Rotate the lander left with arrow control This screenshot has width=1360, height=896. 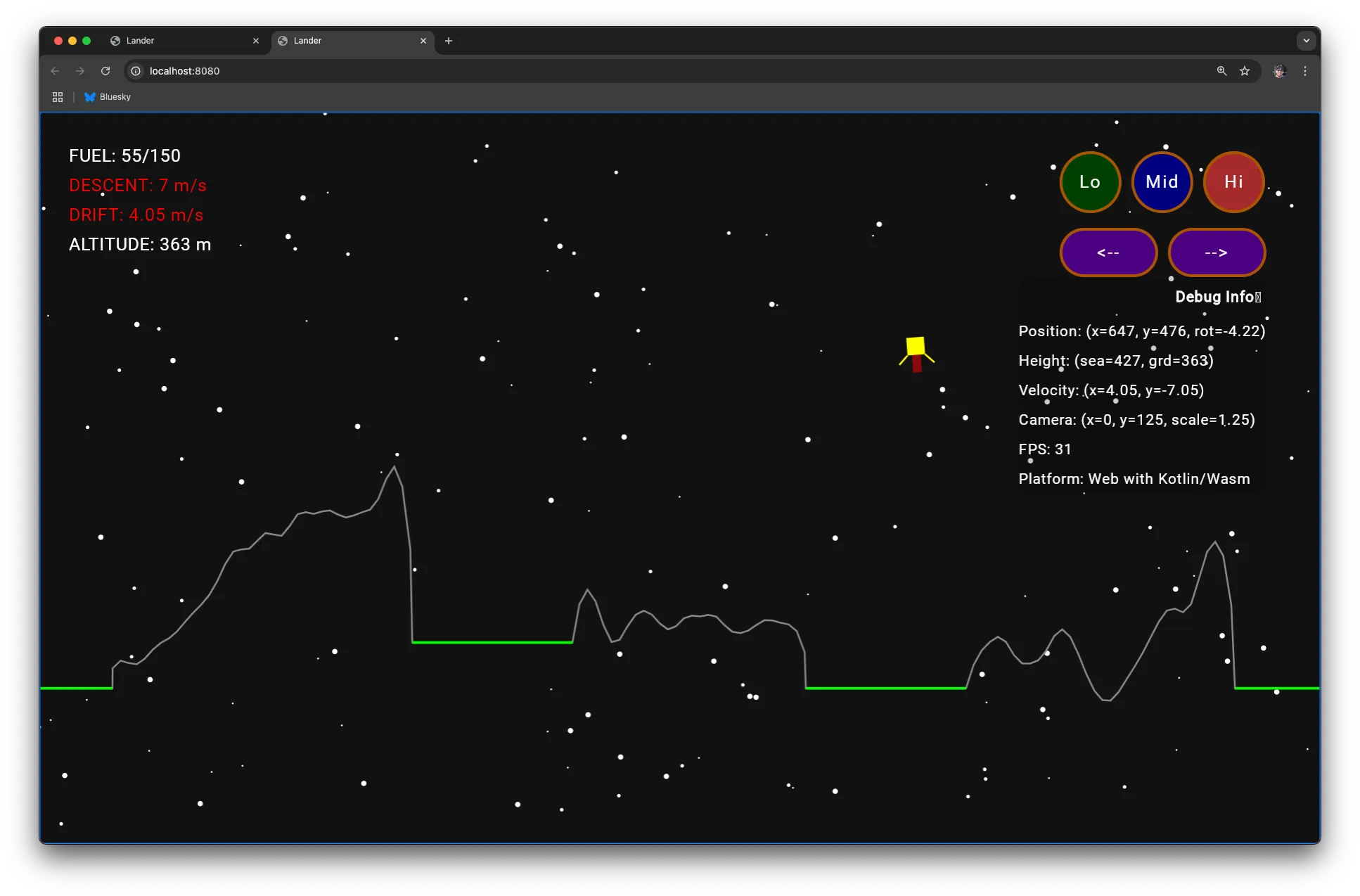[x=1108, y=252]
